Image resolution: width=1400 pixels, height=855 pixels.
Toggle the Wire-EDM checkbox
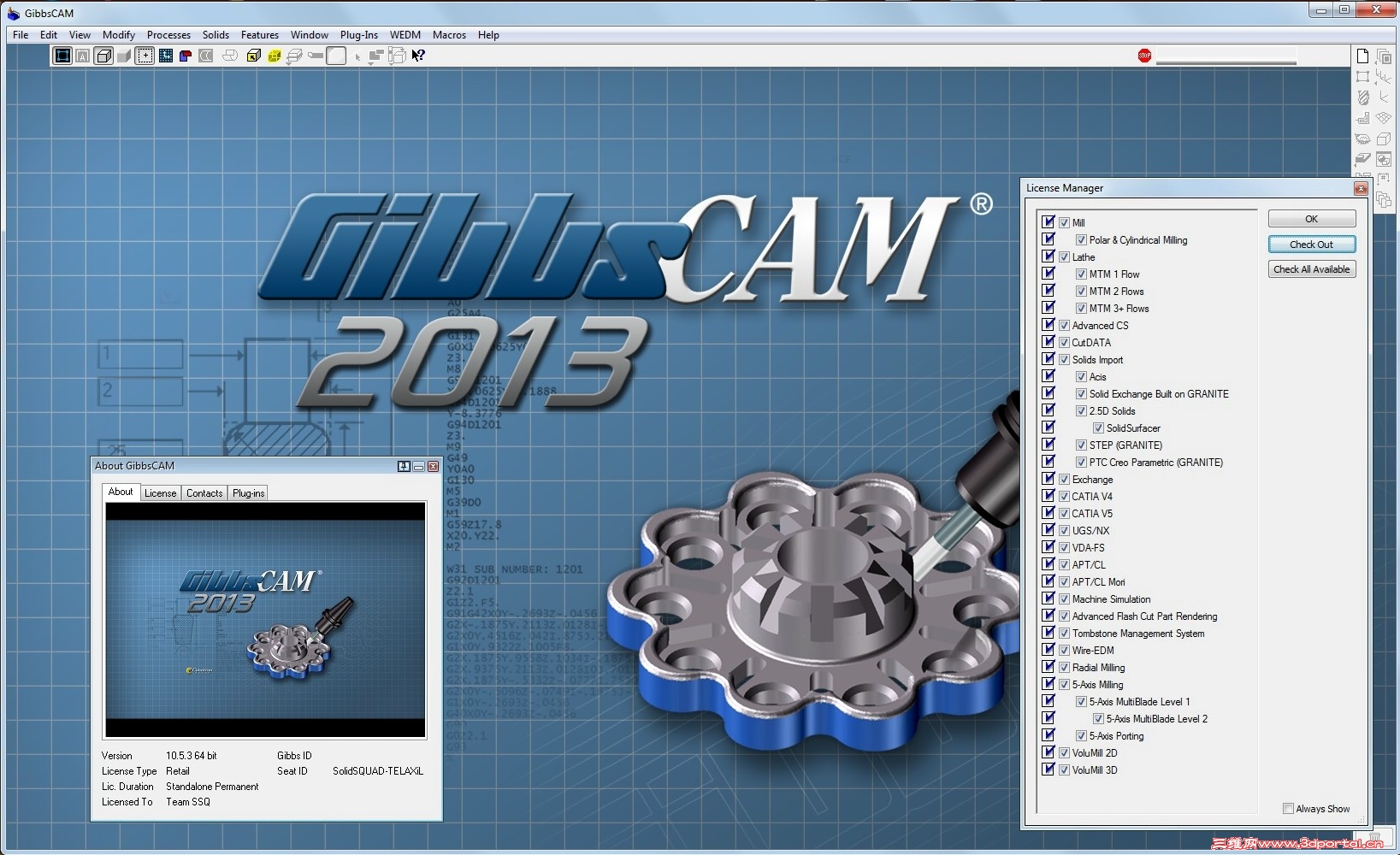coord(1065,650)
